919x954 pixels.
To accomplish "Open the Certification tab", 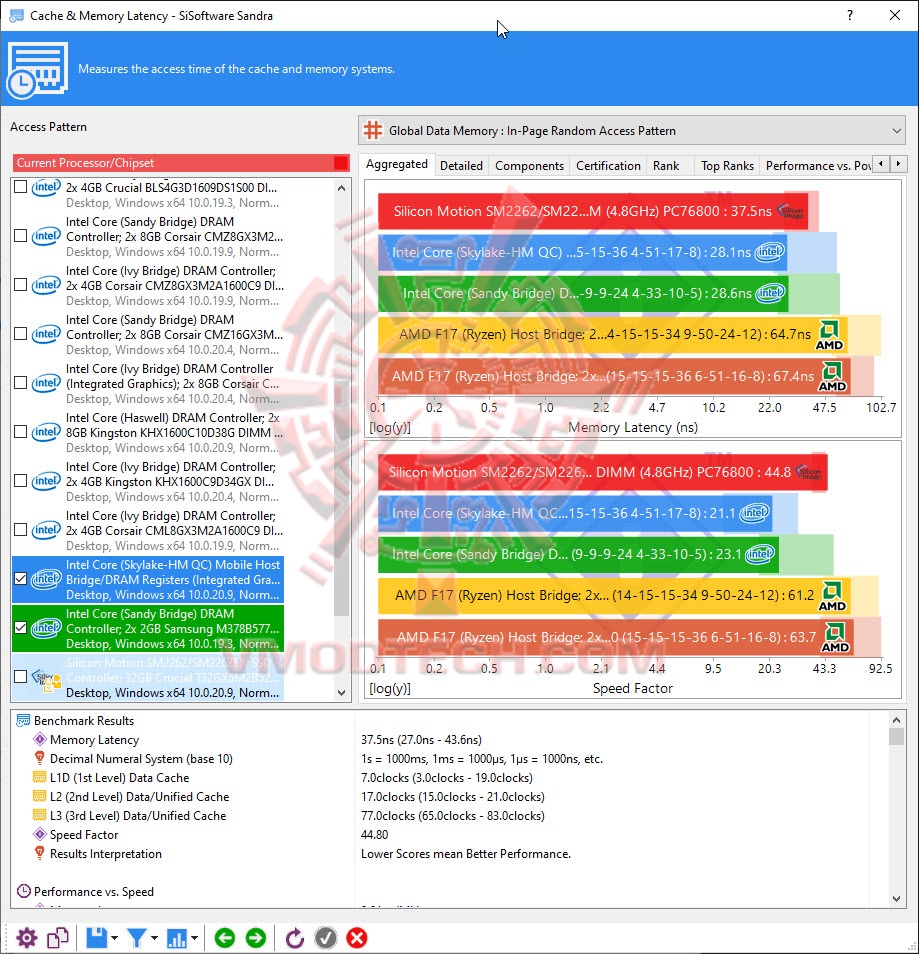I will pos(608,165).
